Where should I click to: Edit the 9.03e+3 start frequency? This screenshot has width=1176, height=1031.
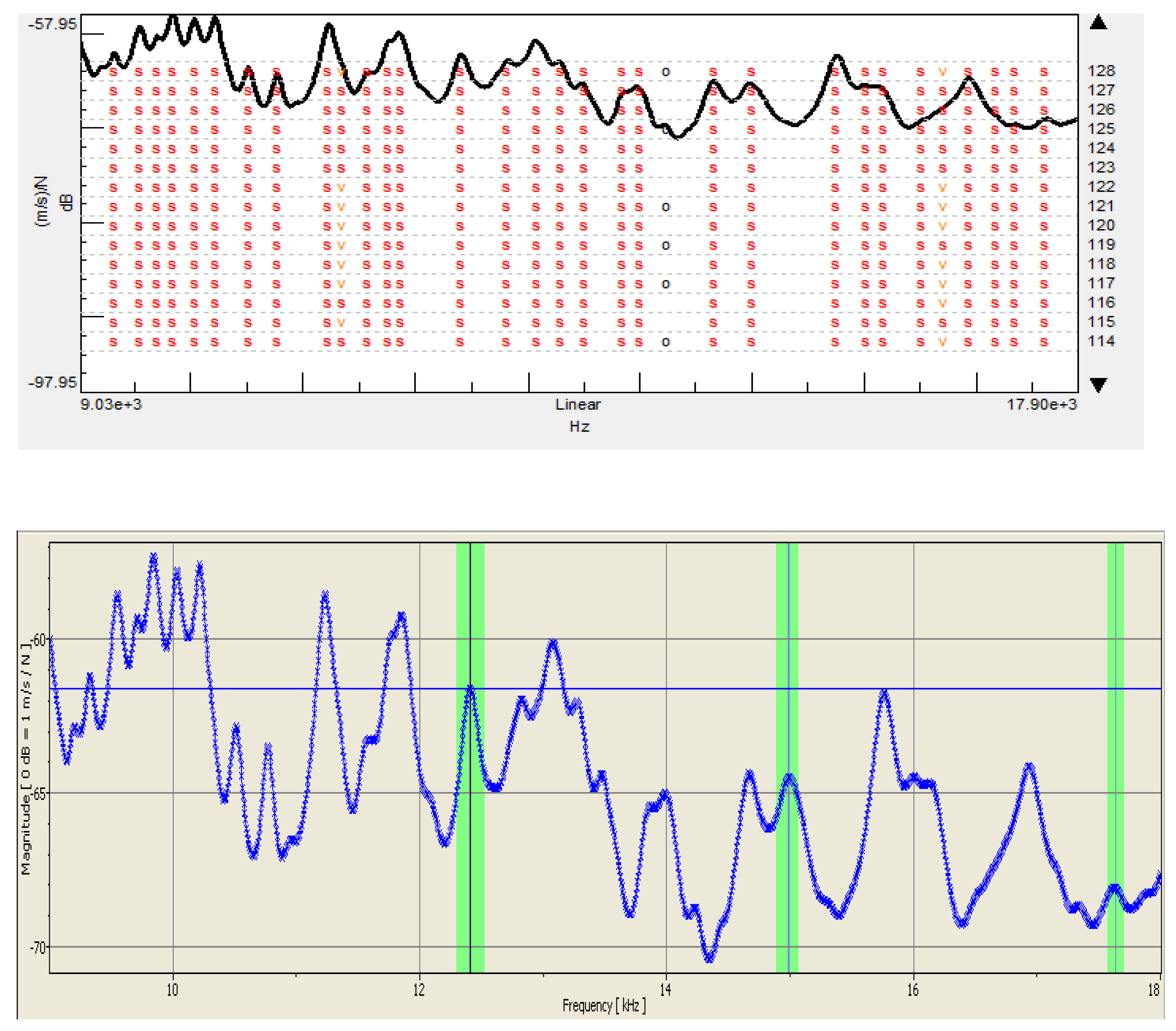click(x=110, y=405)
